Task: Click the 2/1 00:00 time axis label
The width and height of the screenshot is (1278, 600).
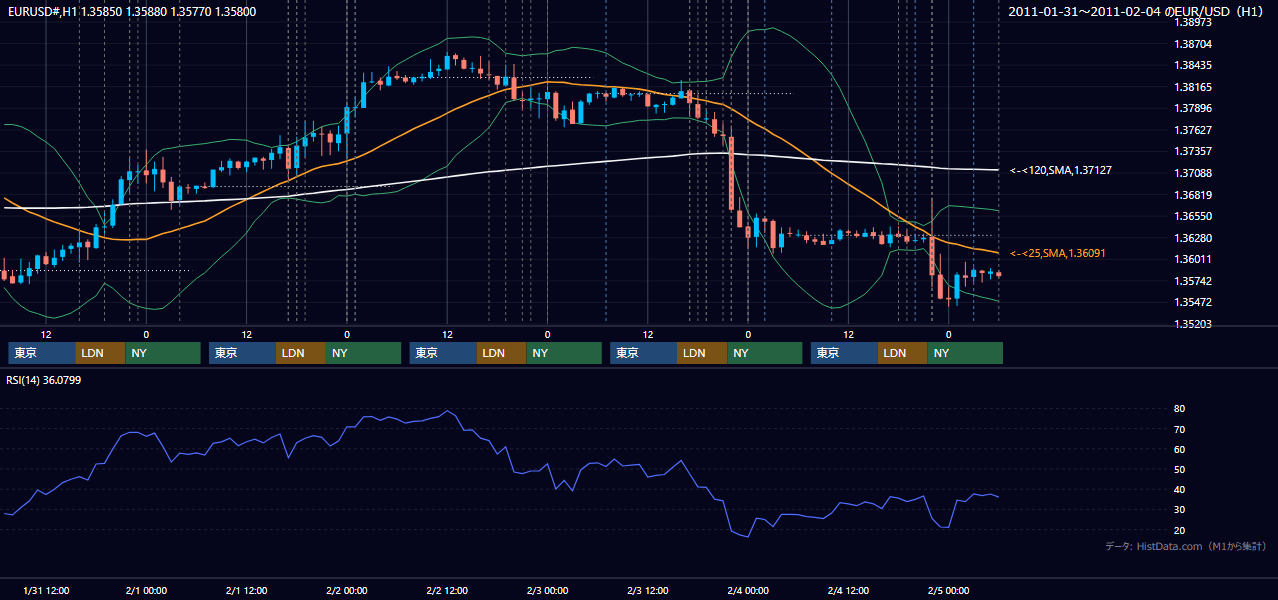Action: [x=146, y=590]
